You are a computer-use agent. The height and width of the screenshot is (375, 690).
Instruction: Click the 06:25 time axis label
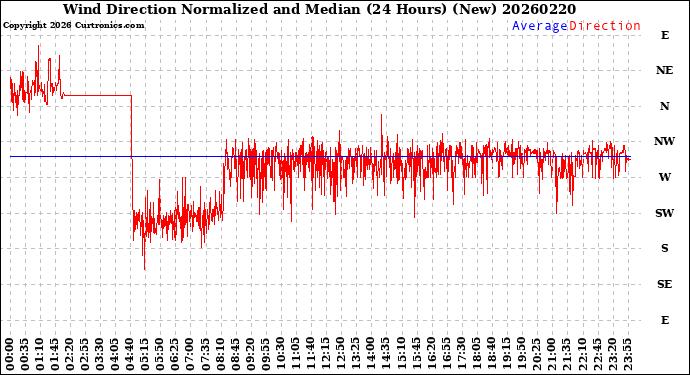tap(176, 355)
